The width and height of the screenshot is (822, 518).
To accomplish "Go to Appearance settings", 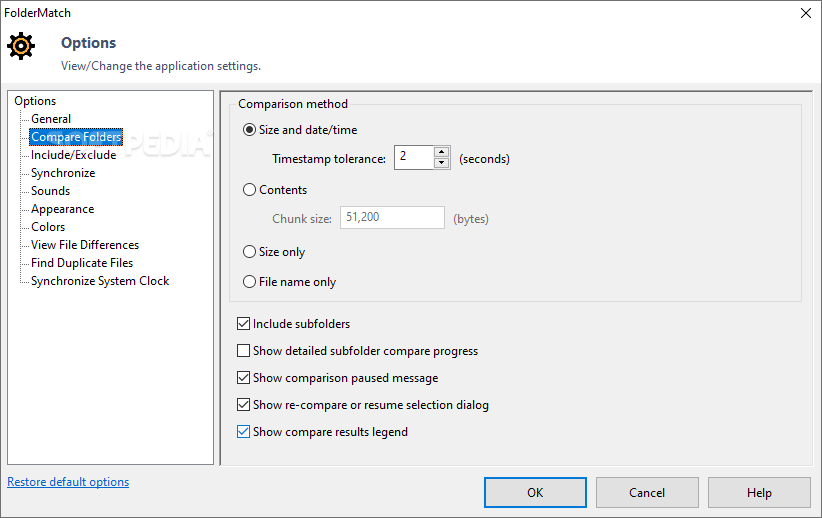I will (62, 209).
